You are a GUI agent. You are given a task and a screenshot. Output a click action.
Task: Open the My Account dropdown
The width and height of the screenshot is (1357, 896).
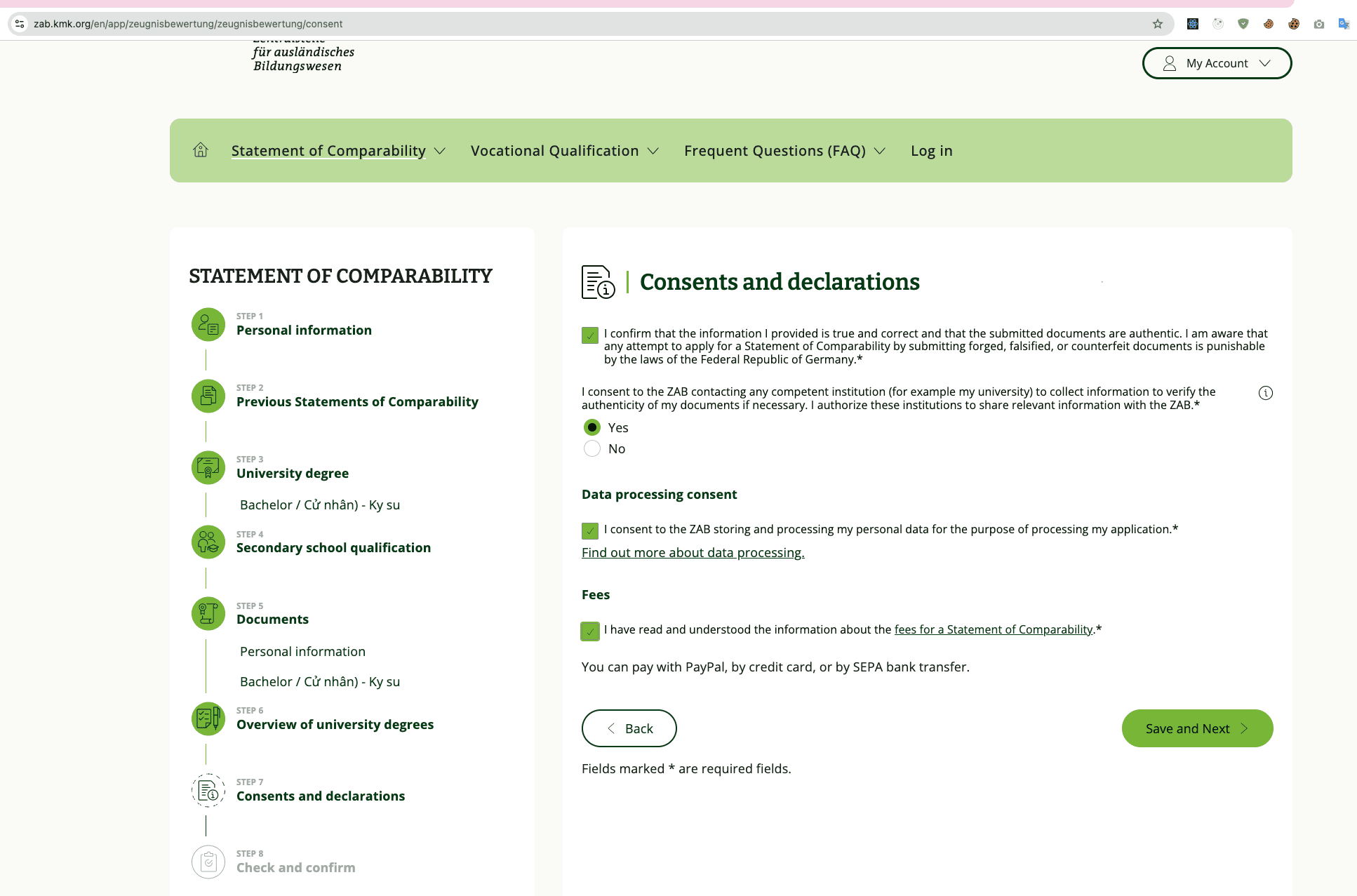coord(1217,62)
